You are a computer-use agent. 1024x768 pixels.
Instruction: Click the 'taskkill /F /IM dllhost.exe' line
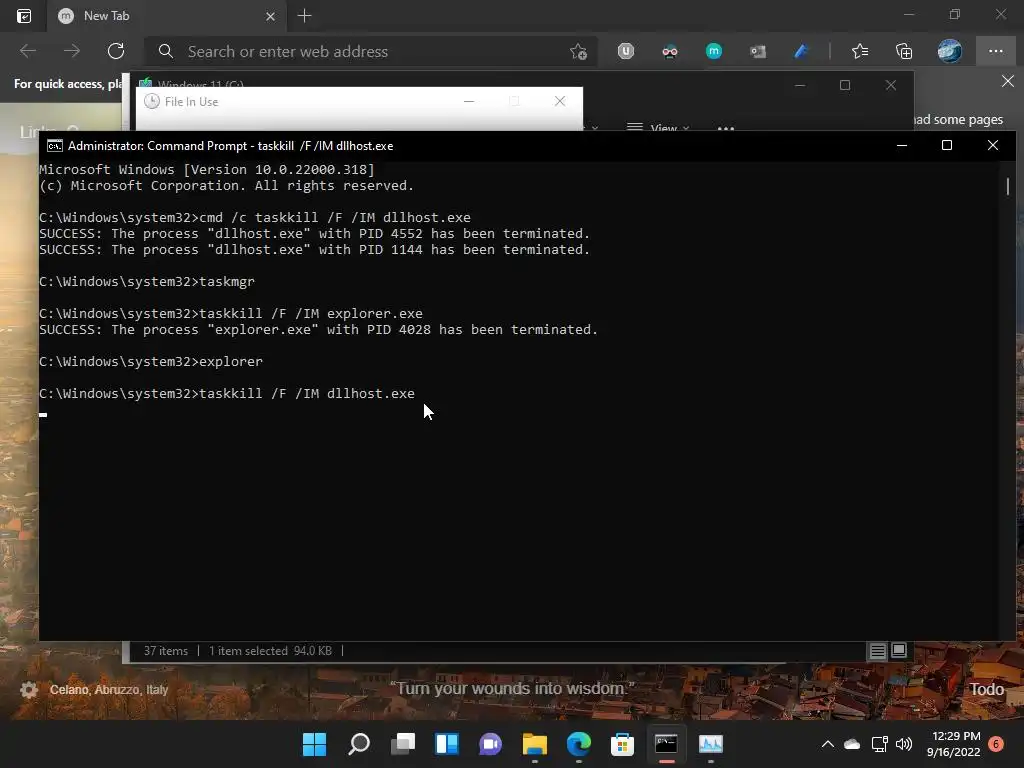pos(227,393)
